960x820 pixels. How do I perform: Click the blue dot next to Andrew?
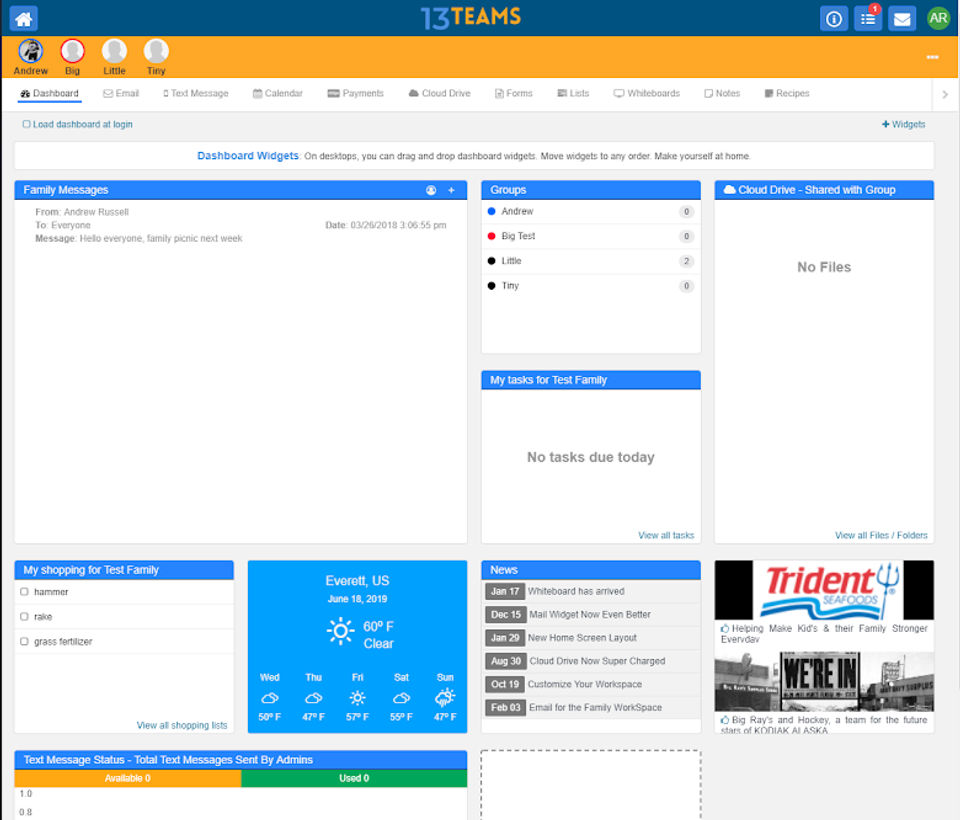pyautogui.click(x=491, y=211)
